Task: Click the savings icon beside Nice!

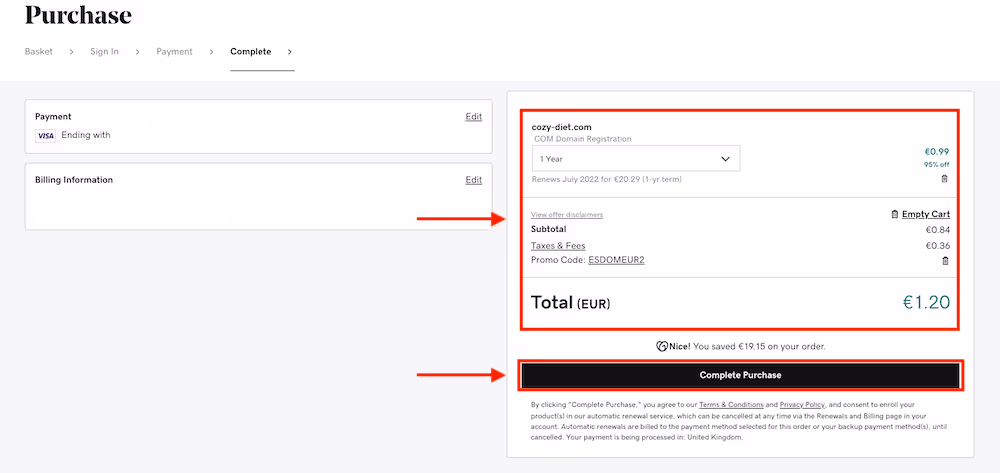Action: coord(661,346)
